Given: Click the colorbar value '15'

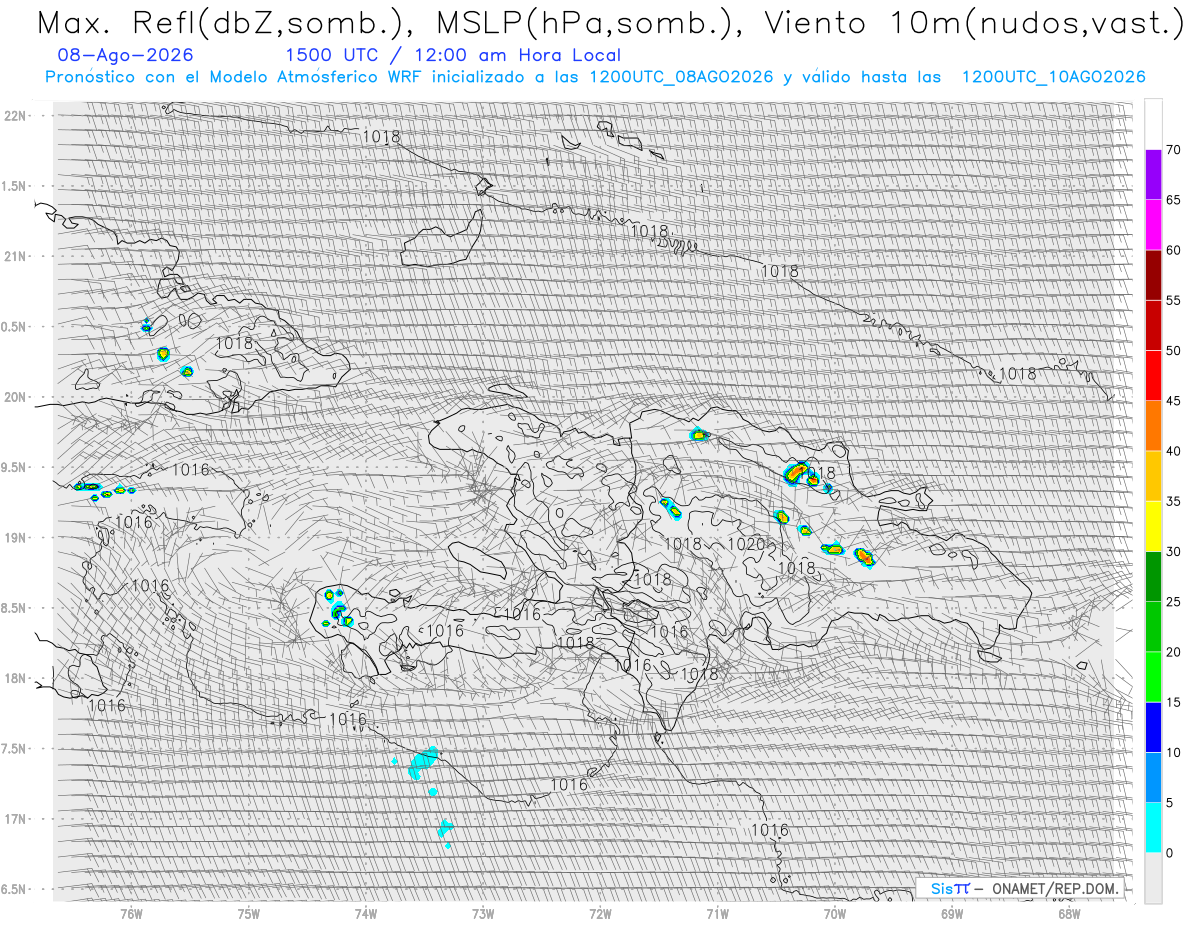Looking at the screenshot, I should [1173, 702].
